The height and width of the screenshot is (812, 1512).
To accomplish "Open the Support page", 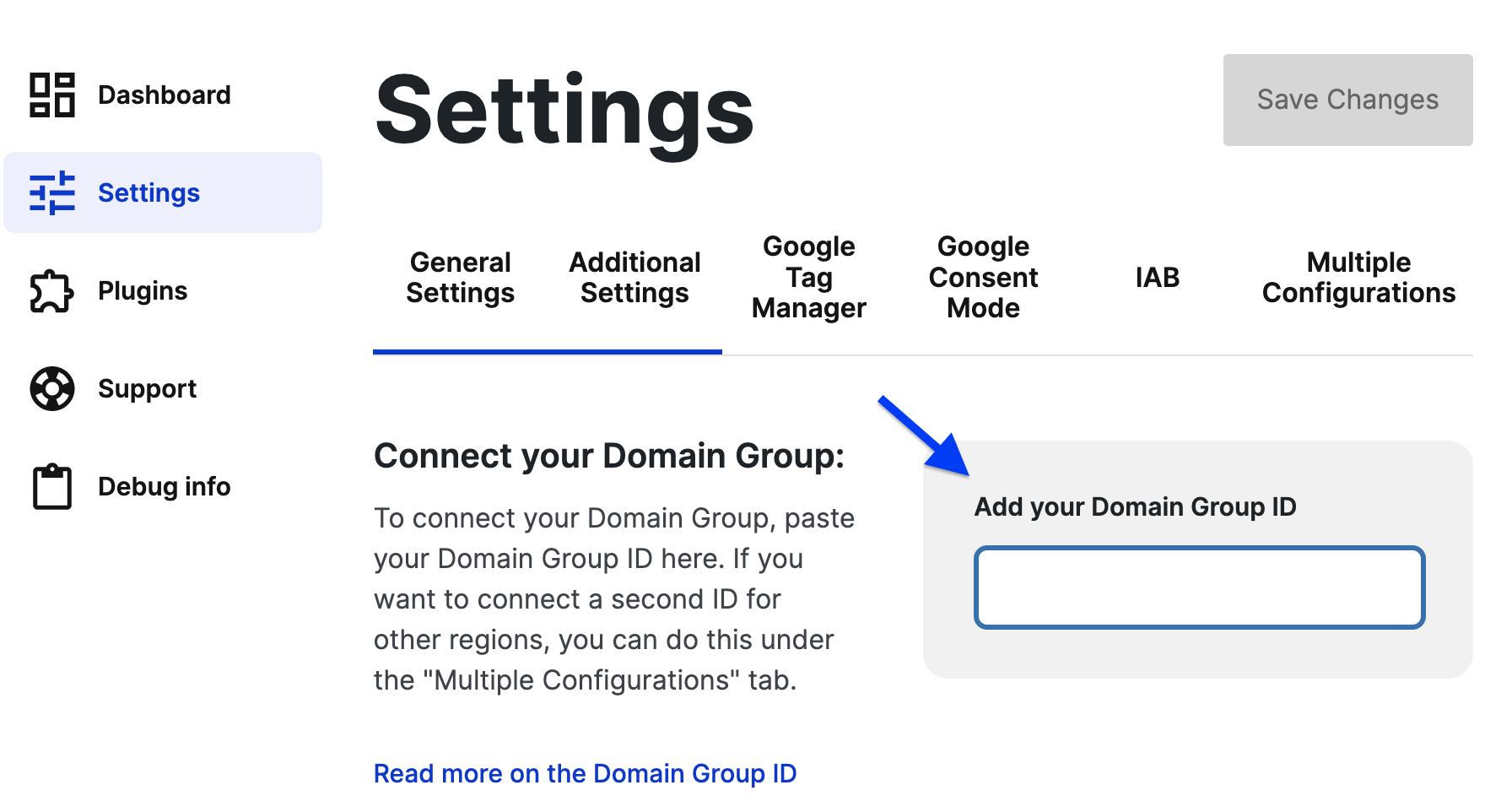I will point(147,389).
